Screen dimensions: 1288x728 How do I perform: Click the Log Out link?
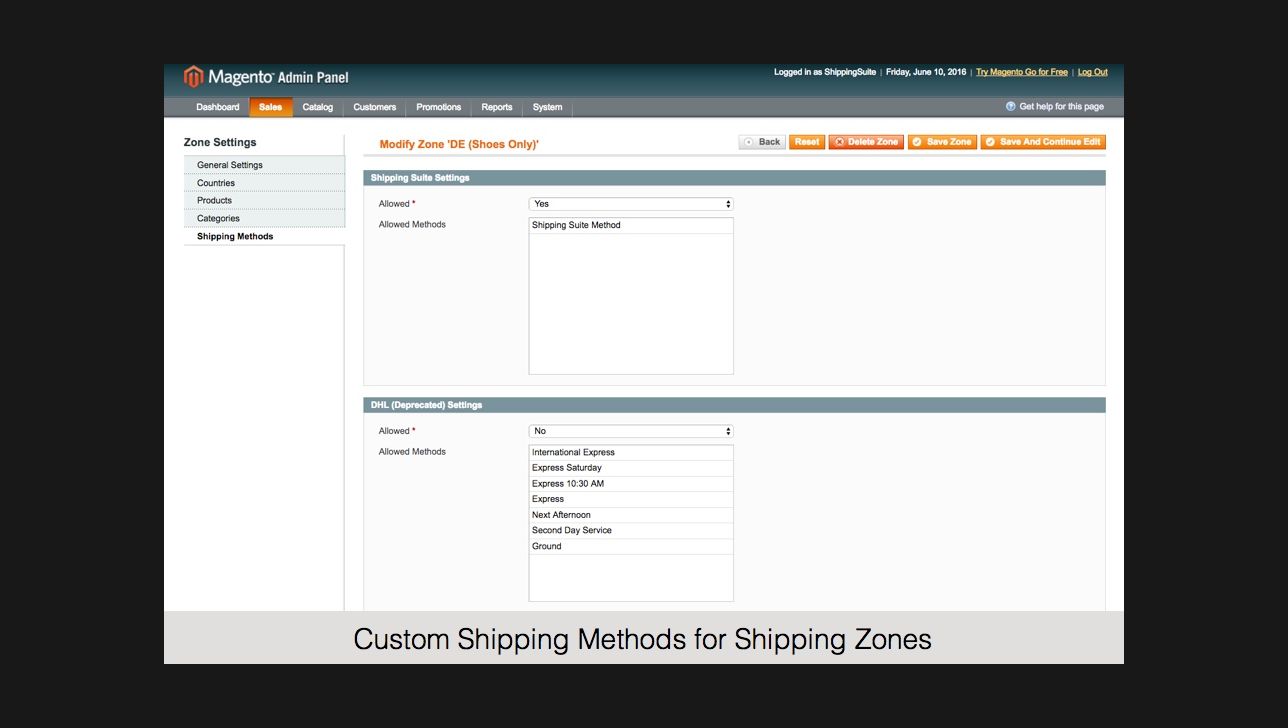[1092, 72]
